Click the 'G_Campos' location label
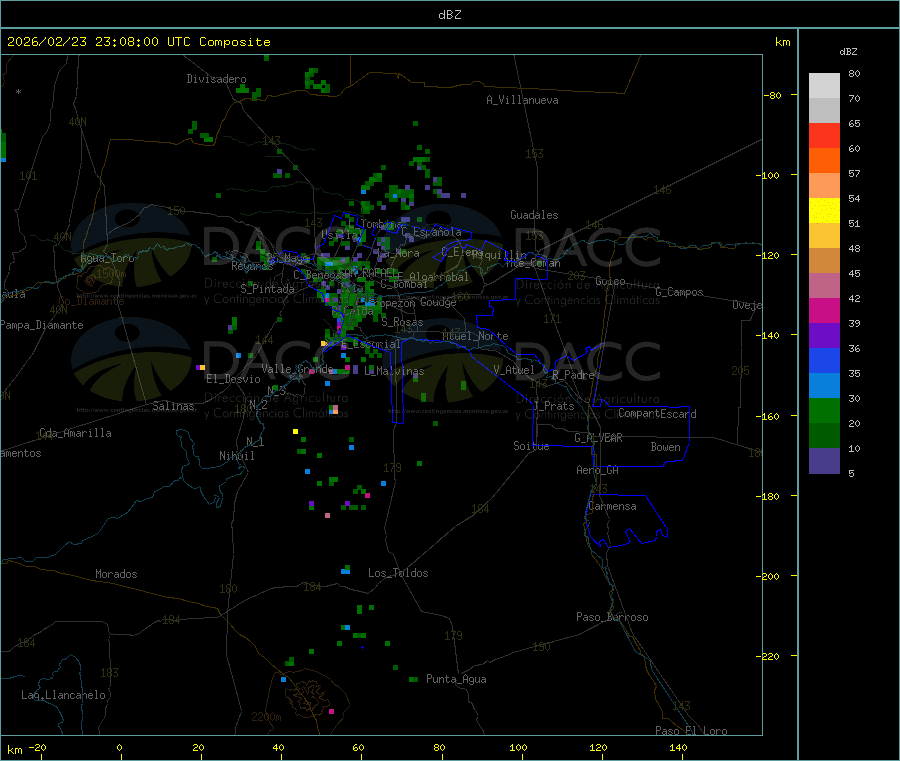 680,292
